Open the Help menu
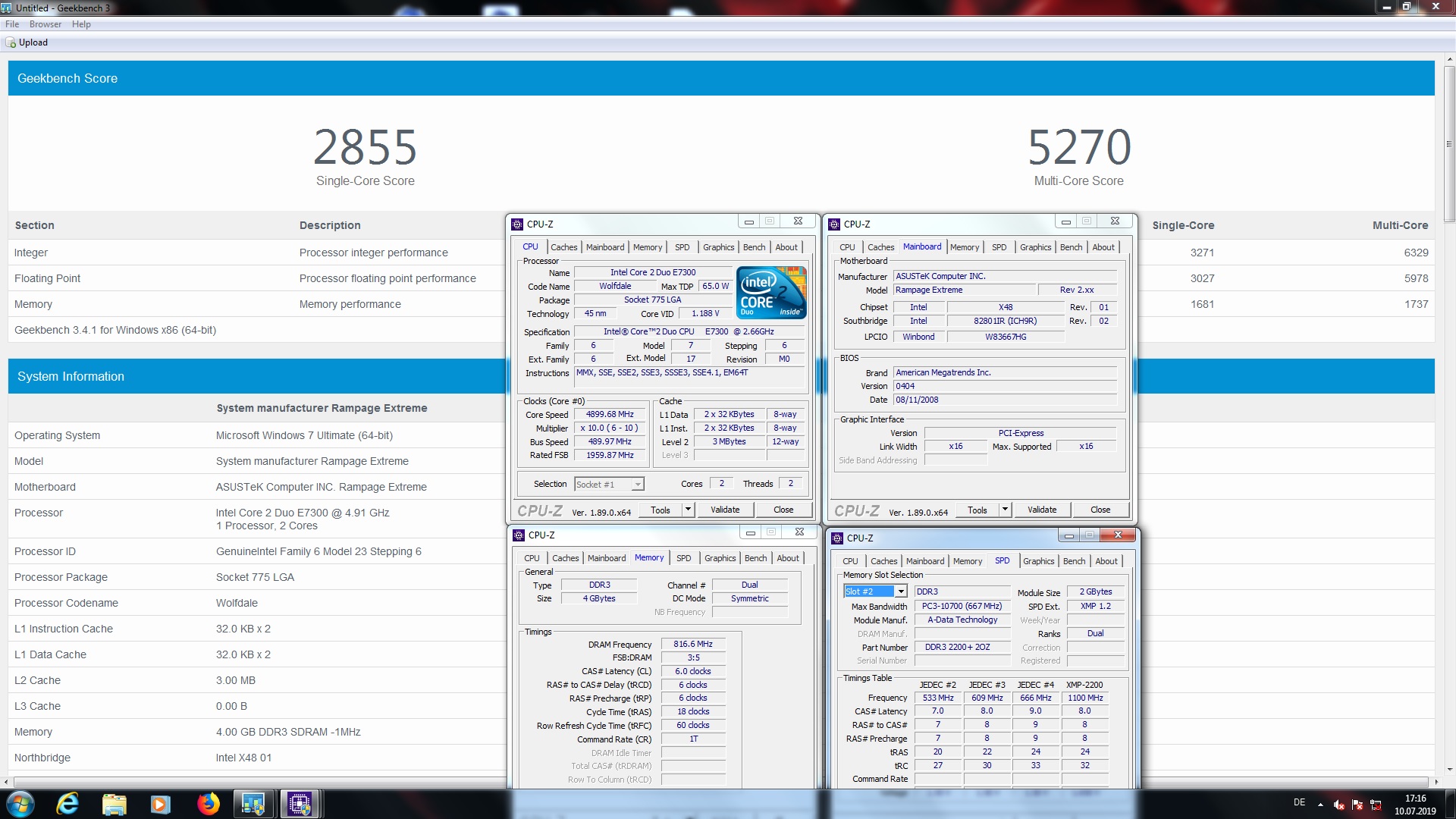The image size is (1456, 819). [81, 24]
